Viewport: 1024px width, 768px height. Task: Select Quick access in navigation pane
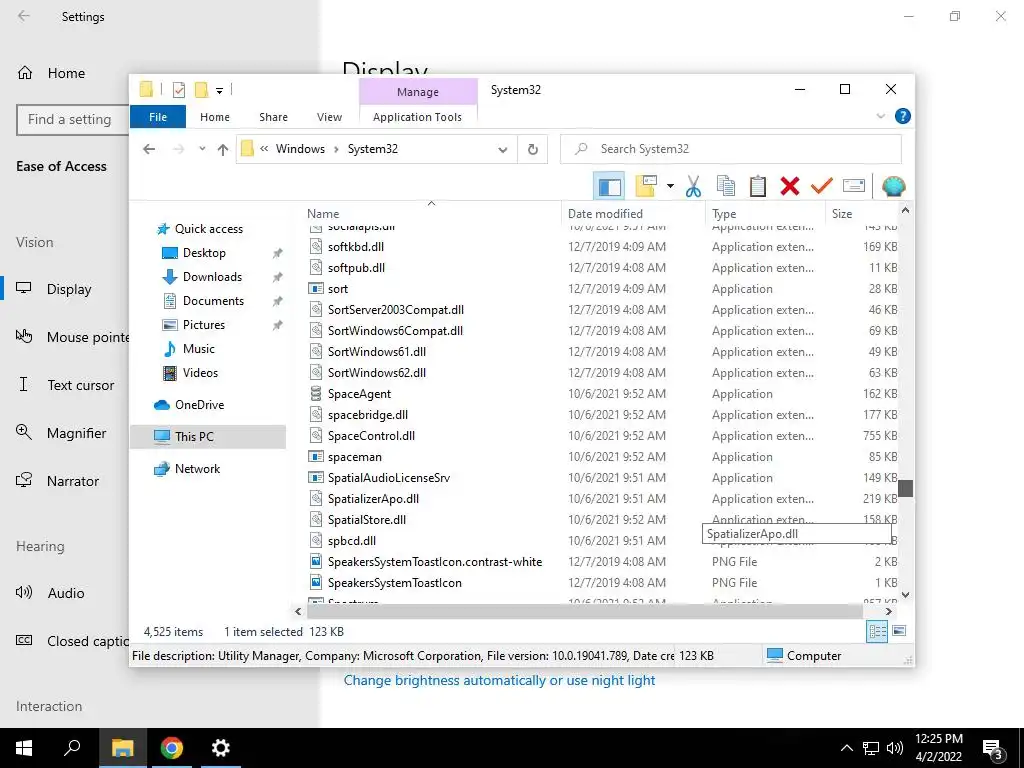pos(208,229)
